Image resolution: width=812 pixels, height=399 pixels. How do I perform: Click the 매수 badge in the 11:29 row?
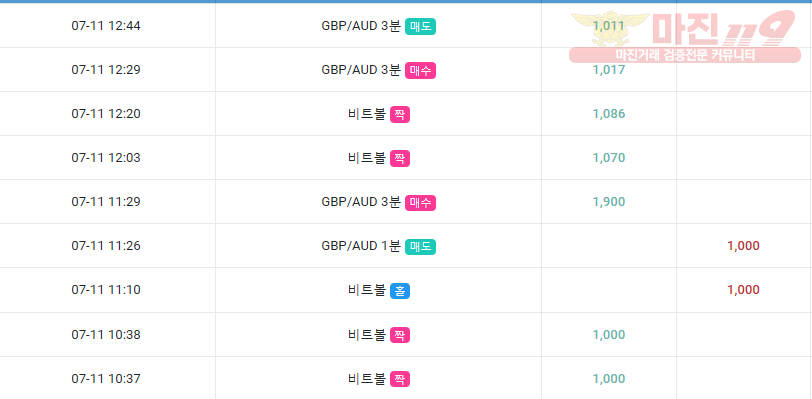coord(420,202)
